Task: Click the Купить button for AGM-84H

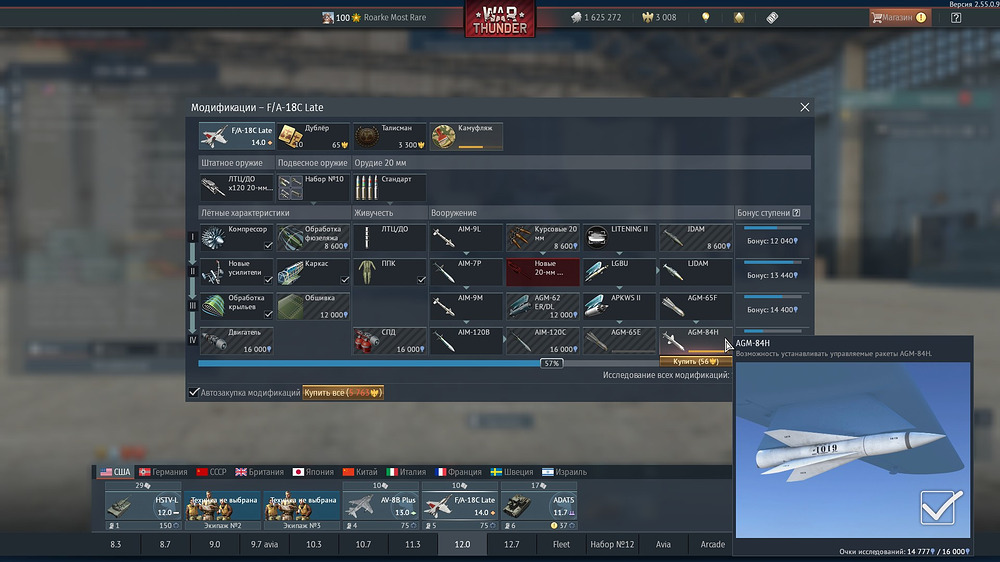Action: [x=695, y=361]
